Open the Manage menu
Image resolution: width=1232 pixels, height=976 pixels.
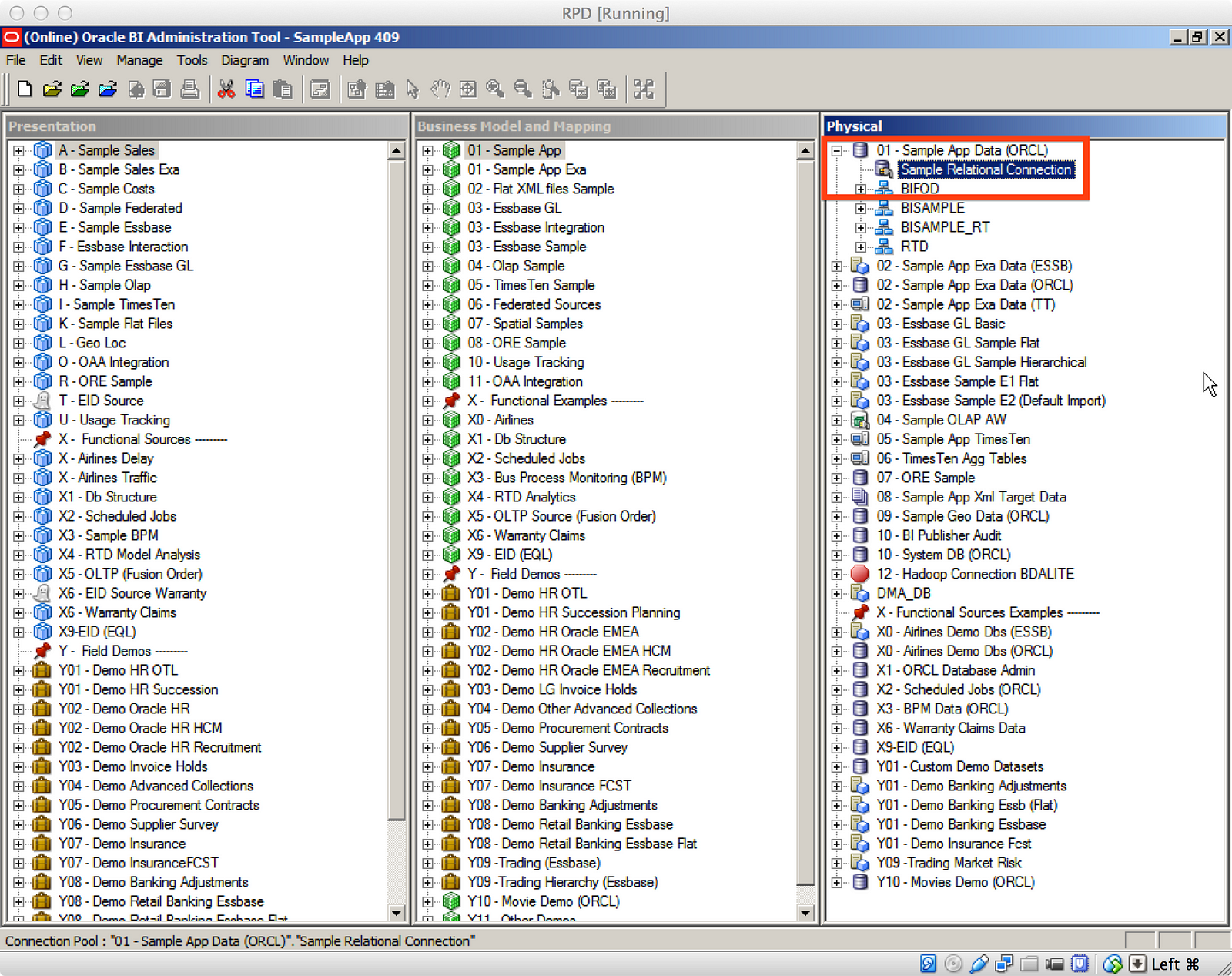point(139,60)
